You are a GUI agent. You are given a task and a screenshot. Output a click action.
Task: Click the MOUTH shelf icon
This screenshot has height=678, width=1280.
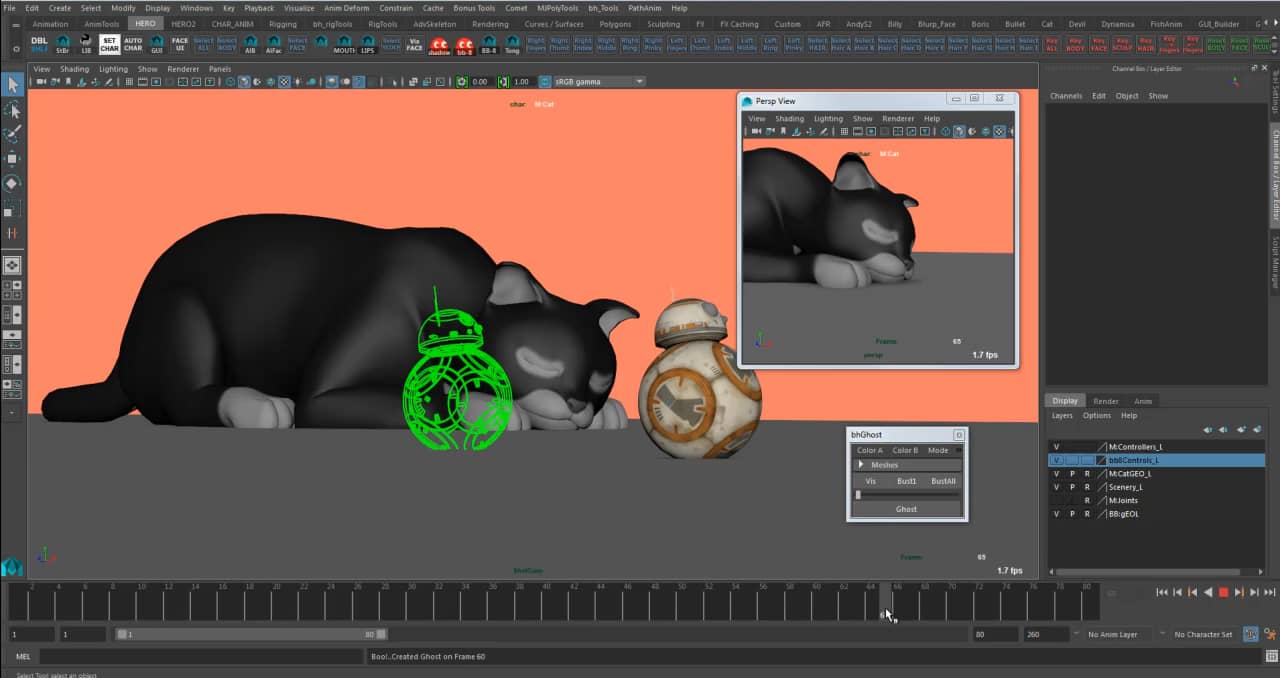pos(344,44)
